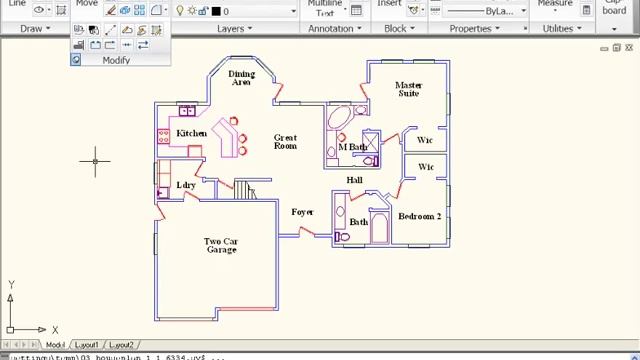The height and width of the screenshot is (360, 640).
Task: Expand the Layers panel
Action: (x=235, y=29)
